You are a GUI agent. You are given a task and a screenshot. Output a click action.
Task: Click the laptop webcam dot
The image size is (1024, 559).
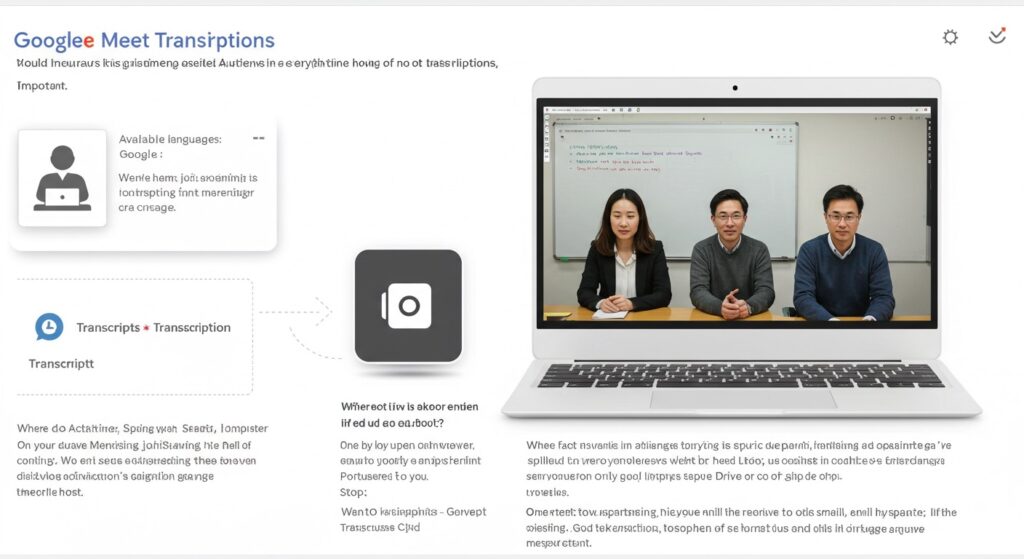(736, 88)
